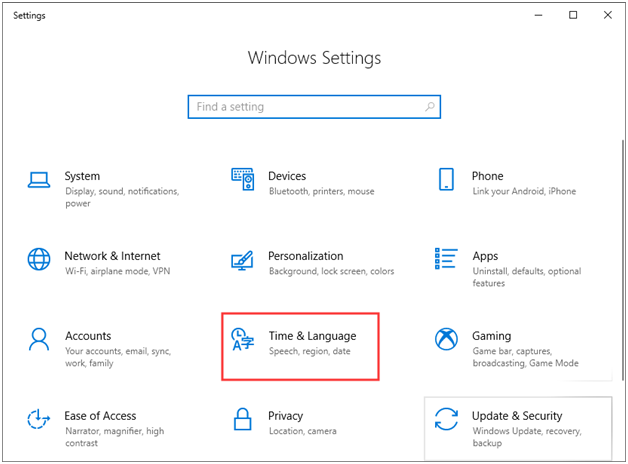Viewport: 628px width, 464px height.
Task: Click the Update & Security refresh icon
Action: pos(446,419)
